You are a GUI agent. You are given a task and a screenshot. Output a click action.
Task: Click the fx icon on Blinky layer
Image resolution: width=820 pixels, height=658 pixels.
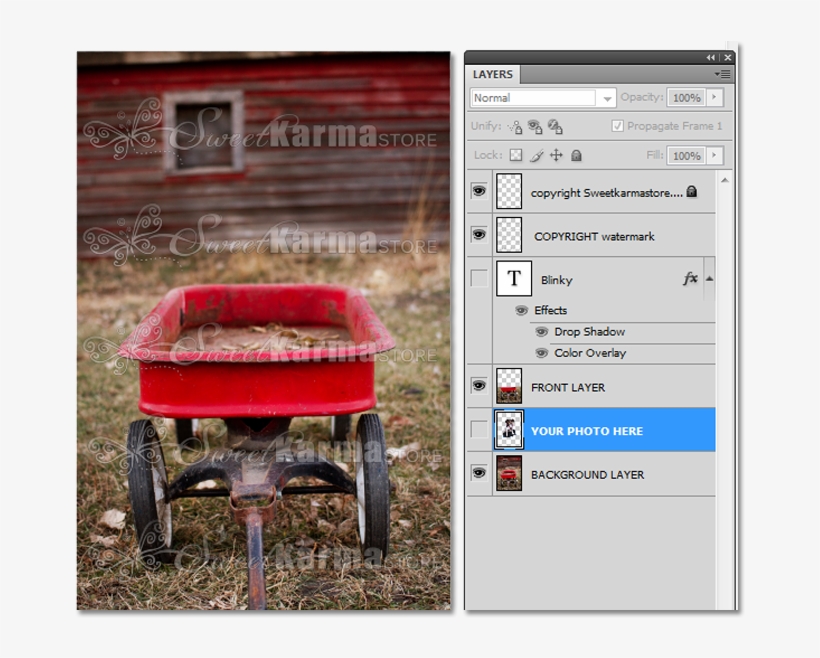[690, 278]
